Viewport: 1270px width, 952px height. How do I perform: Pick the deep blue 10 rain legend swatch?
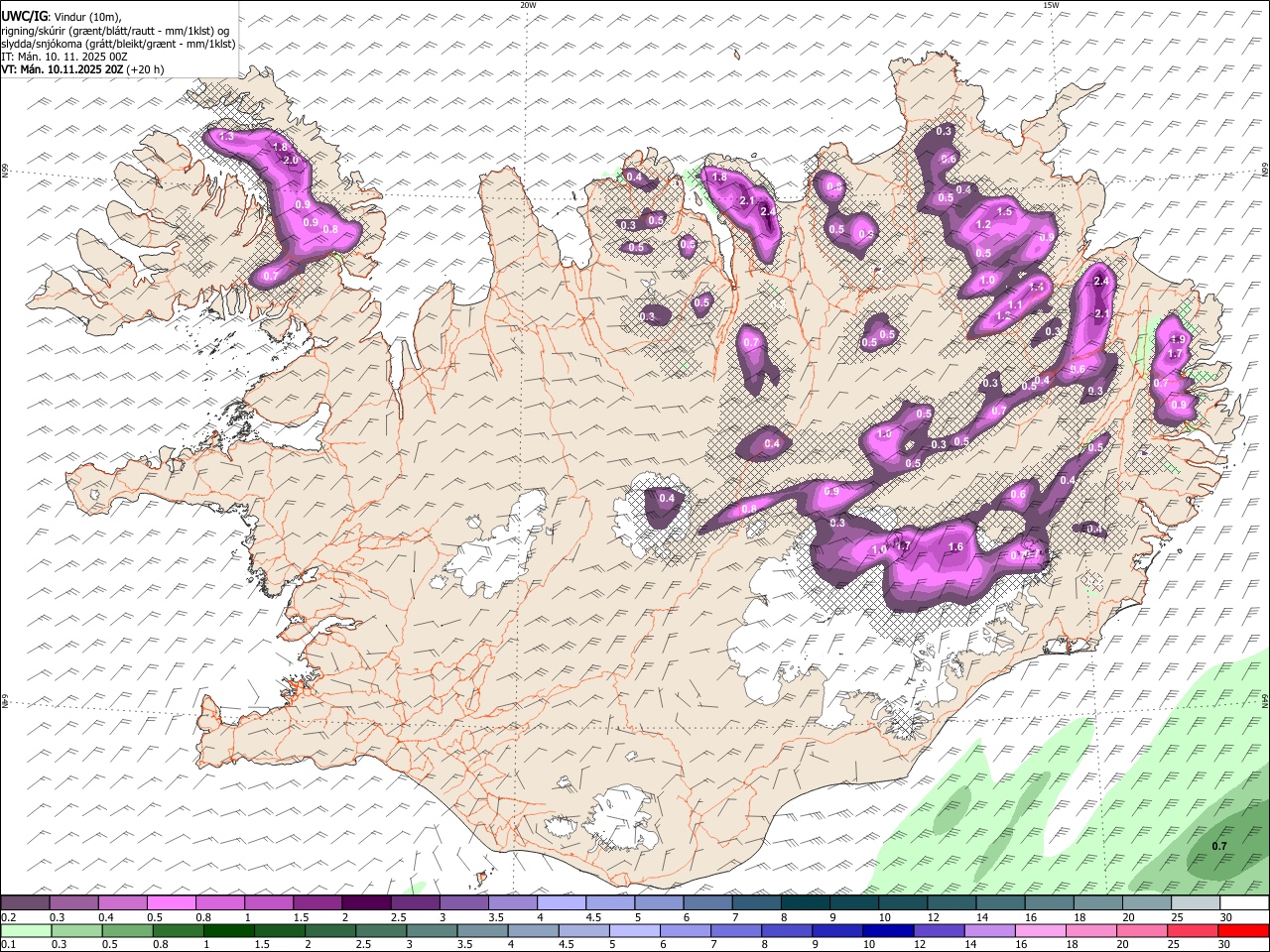click(888, 931)
